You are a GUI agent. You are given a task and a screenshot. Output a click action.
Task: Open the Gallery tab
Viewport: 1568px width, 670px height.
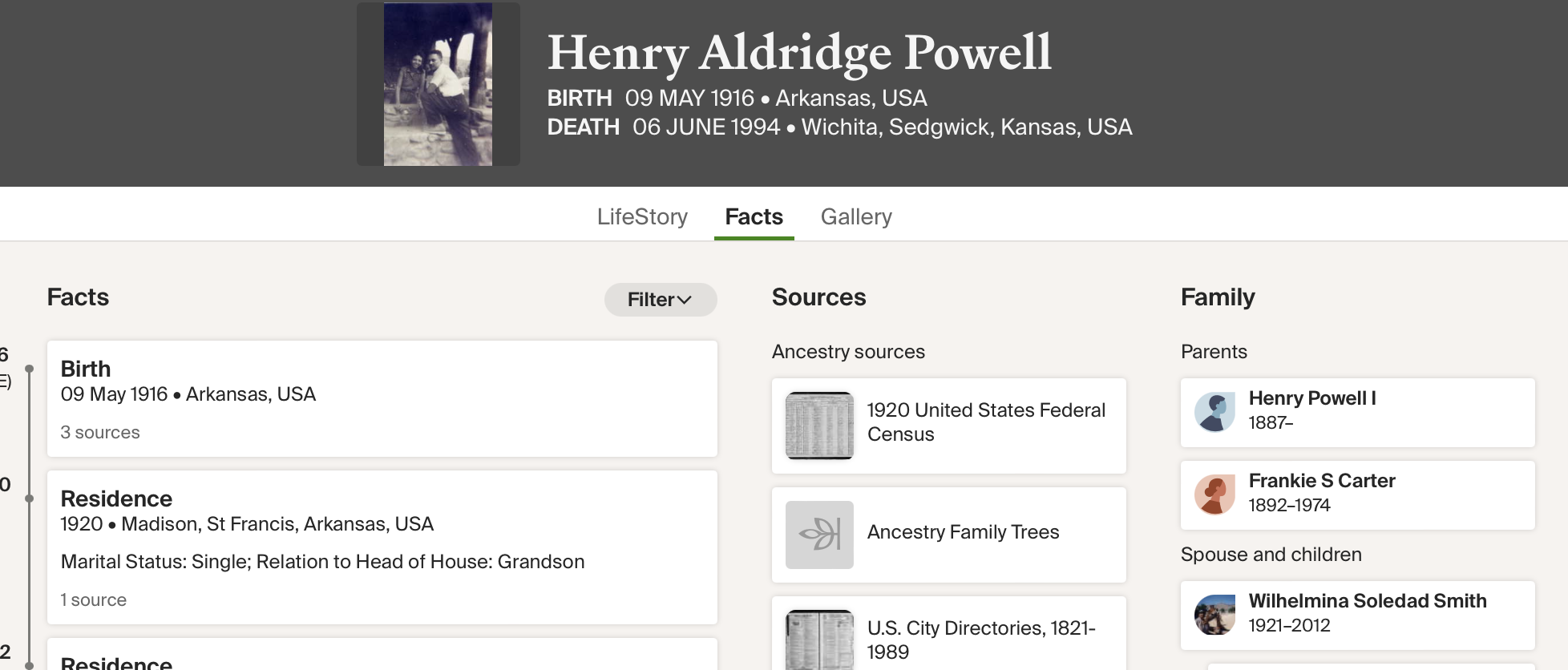(856, 216)
